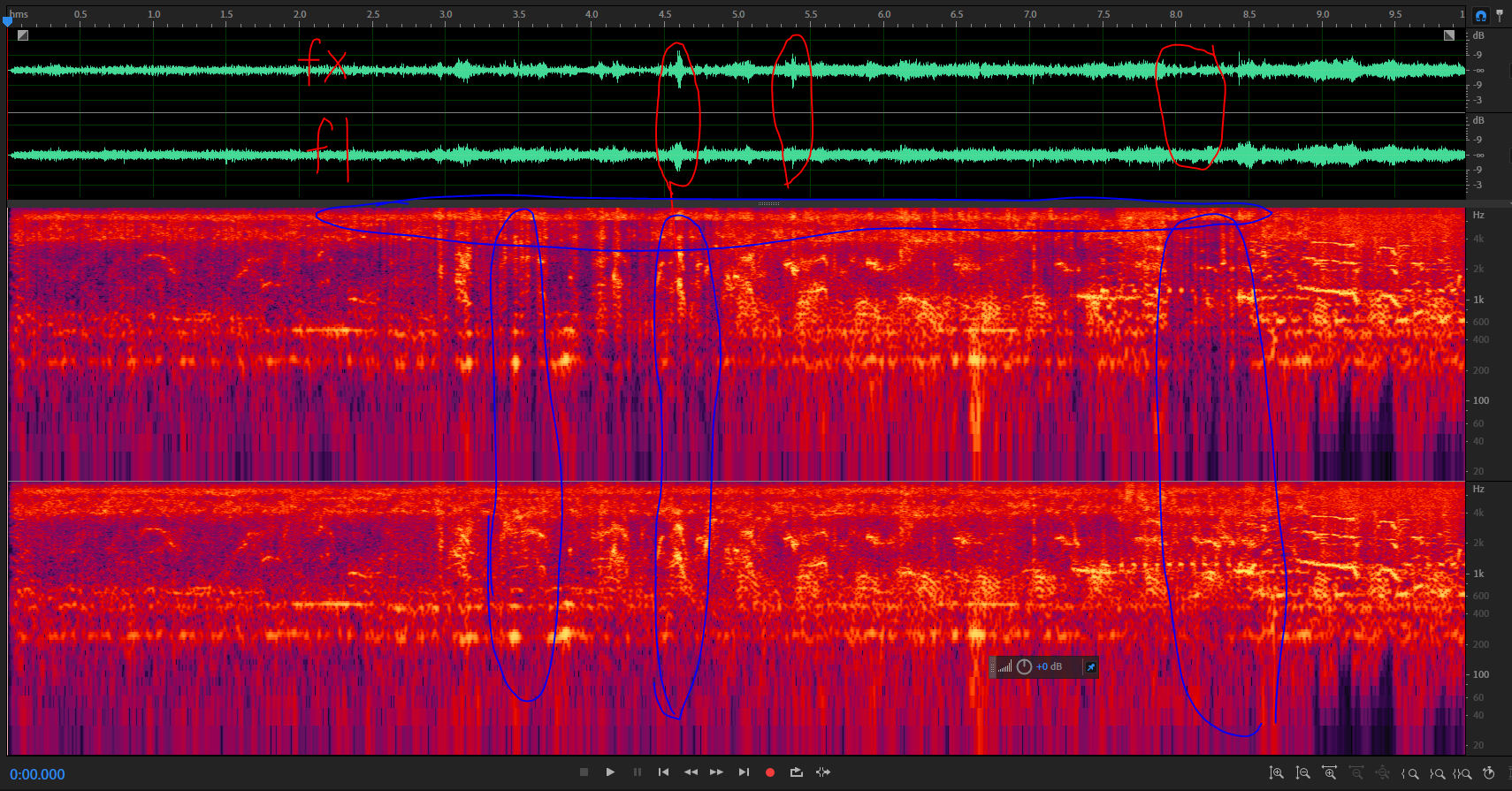Click the 0:00.000 timecode display
The image size is (1512, 791).
[37, 774]
